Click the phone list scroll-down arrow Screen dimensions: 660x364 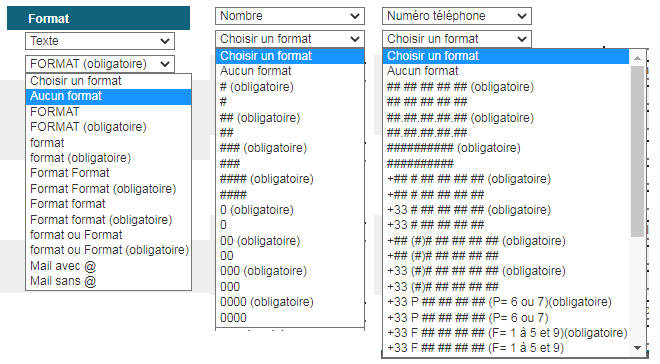pos(637,348)
